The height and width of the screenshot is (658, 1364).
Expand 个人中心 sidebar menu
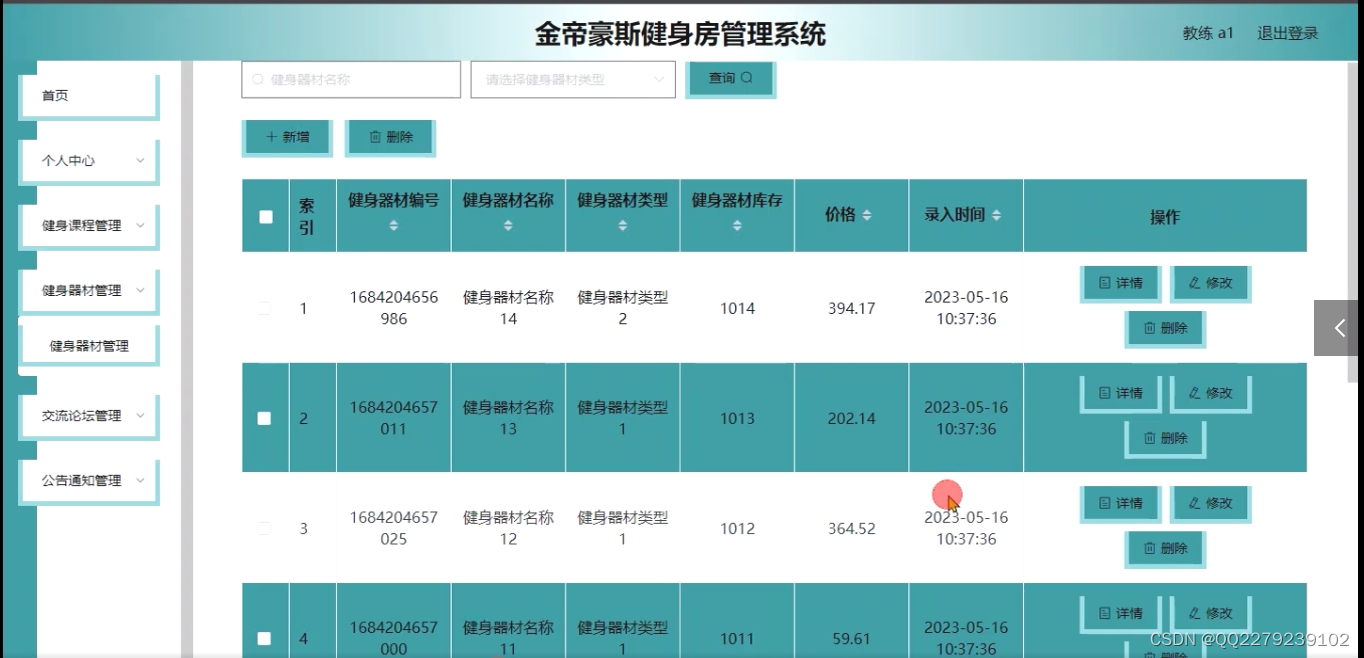88,161
